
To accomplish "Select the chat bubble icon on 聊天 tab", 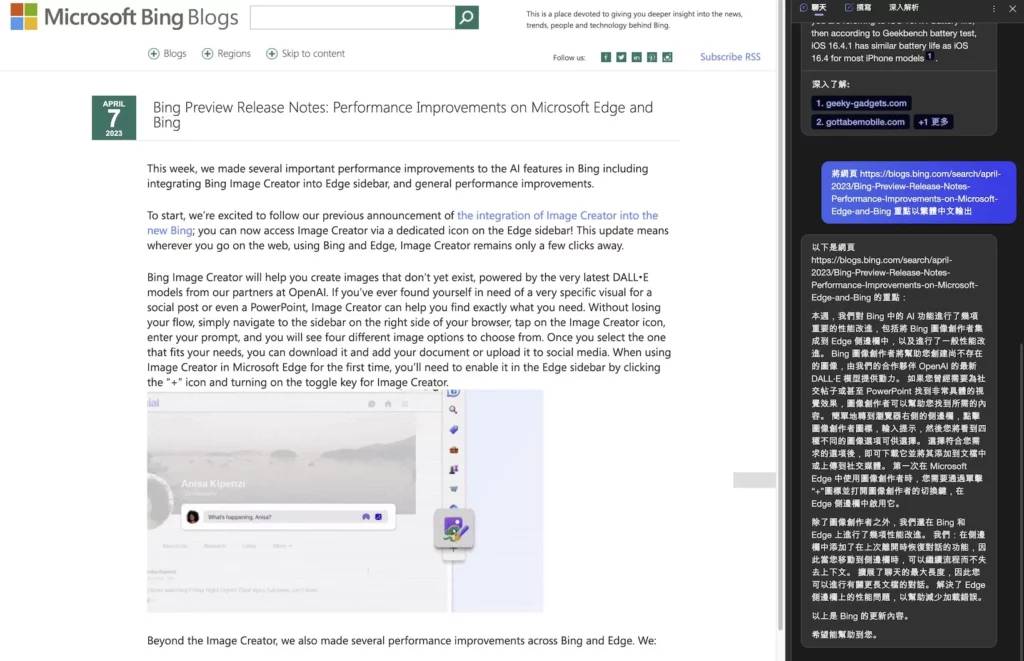I will click(804, 9).
